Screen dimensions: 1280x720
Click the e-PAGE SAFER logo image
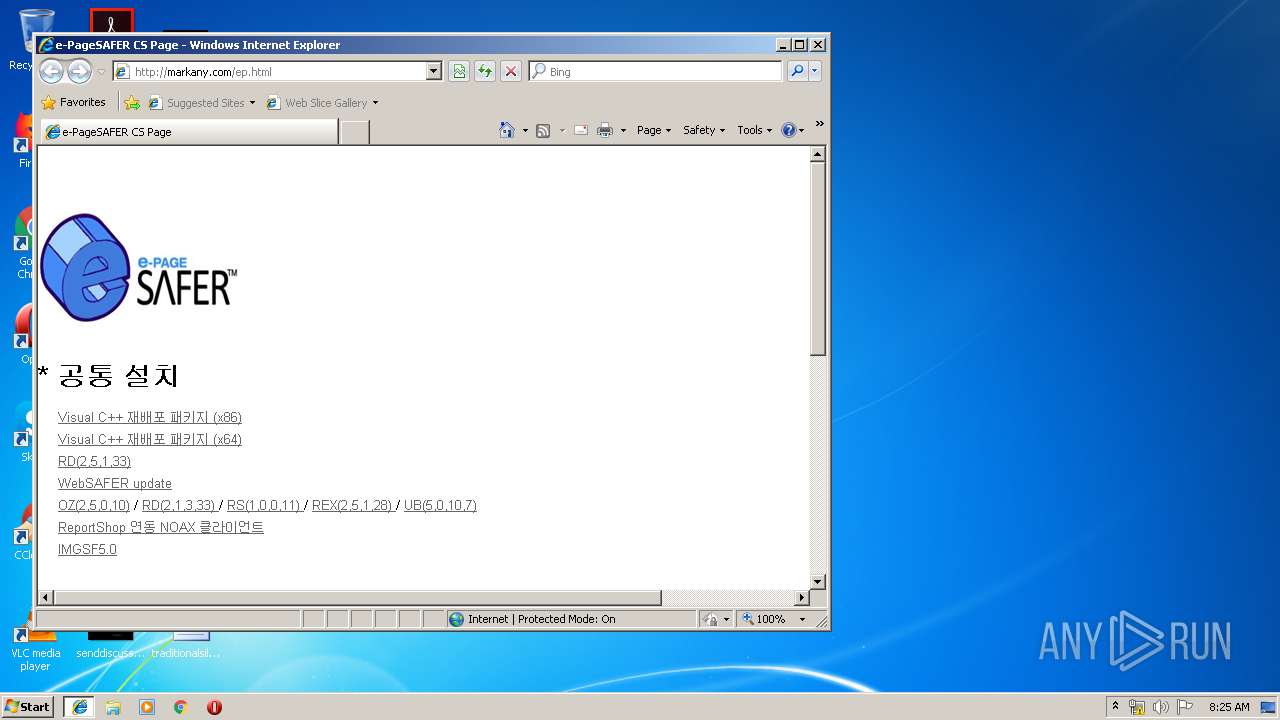tap(139, 267)
